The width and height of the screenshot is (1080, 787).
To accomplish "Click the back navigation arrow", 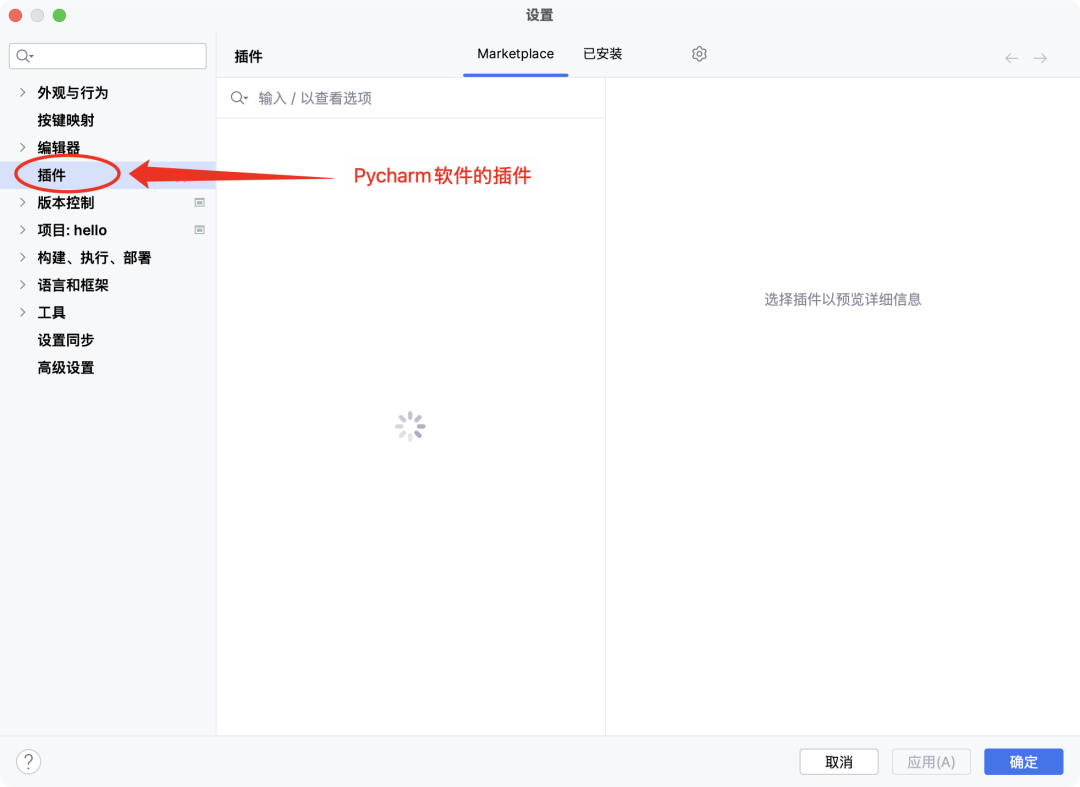I will click(x=1011, y=58).
